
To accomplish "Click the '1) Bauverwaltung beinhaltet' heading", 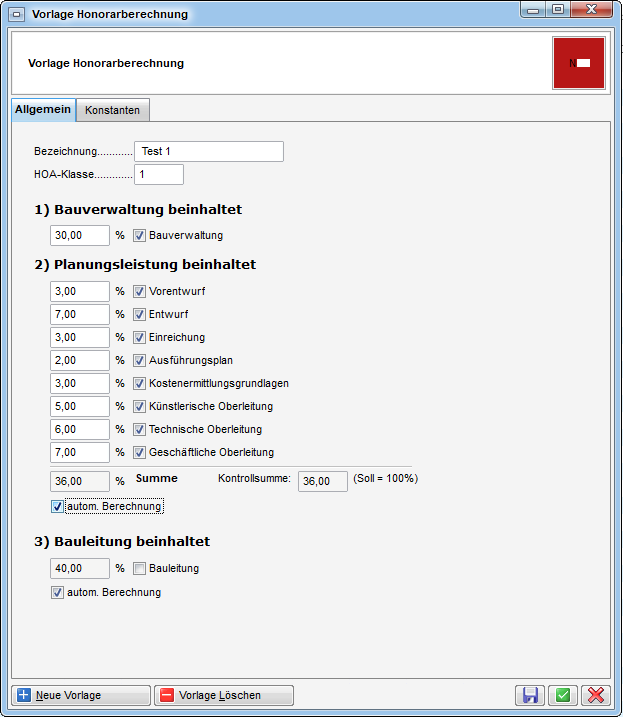I will click(x=138, y=209).
